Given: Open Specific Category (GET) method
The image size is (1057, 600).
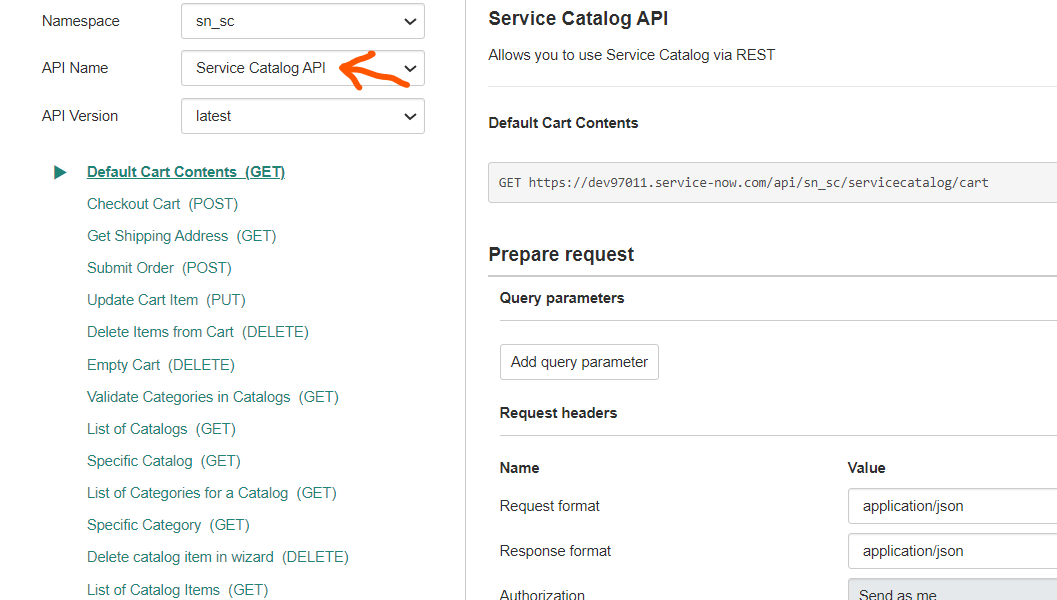Looking at the screenshot, I should [x=167, y=525].
